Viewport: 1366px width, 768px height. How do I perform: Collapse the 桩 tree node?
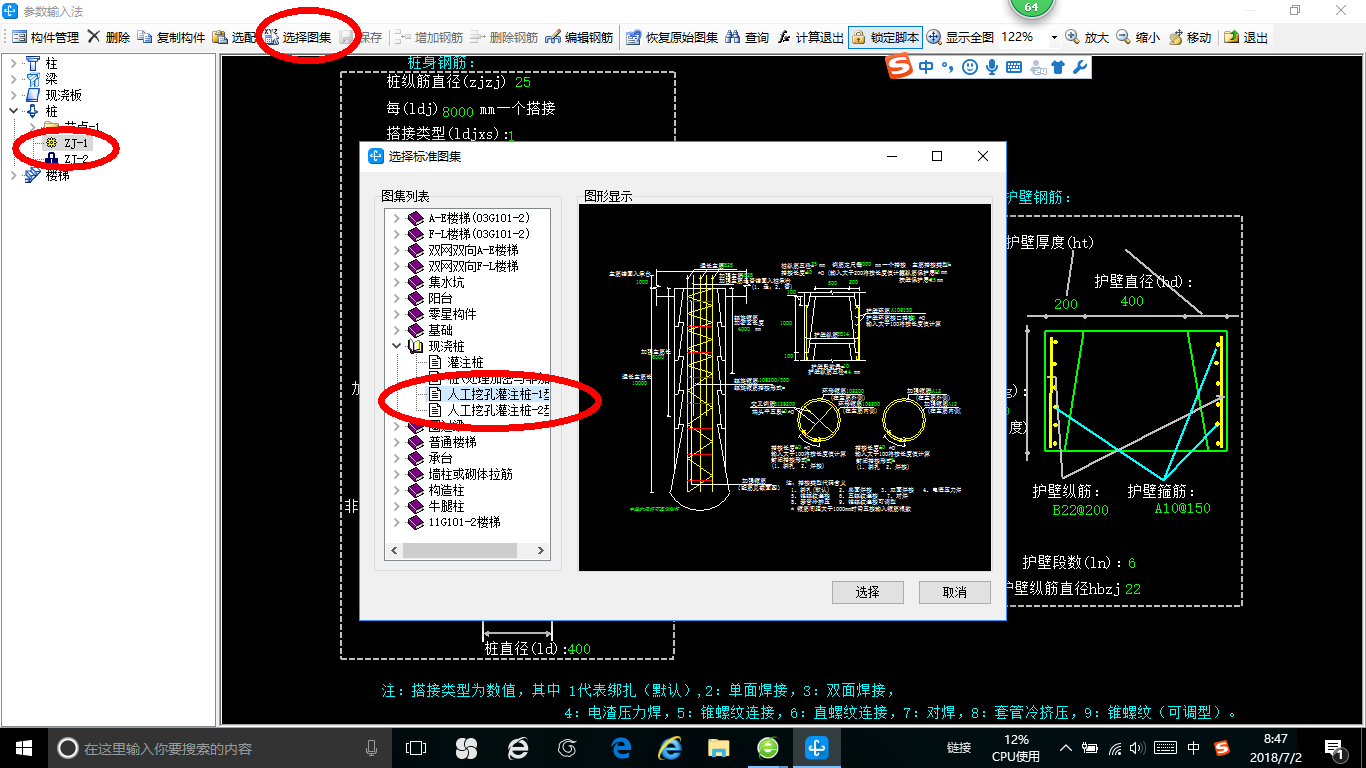[13, 111]
